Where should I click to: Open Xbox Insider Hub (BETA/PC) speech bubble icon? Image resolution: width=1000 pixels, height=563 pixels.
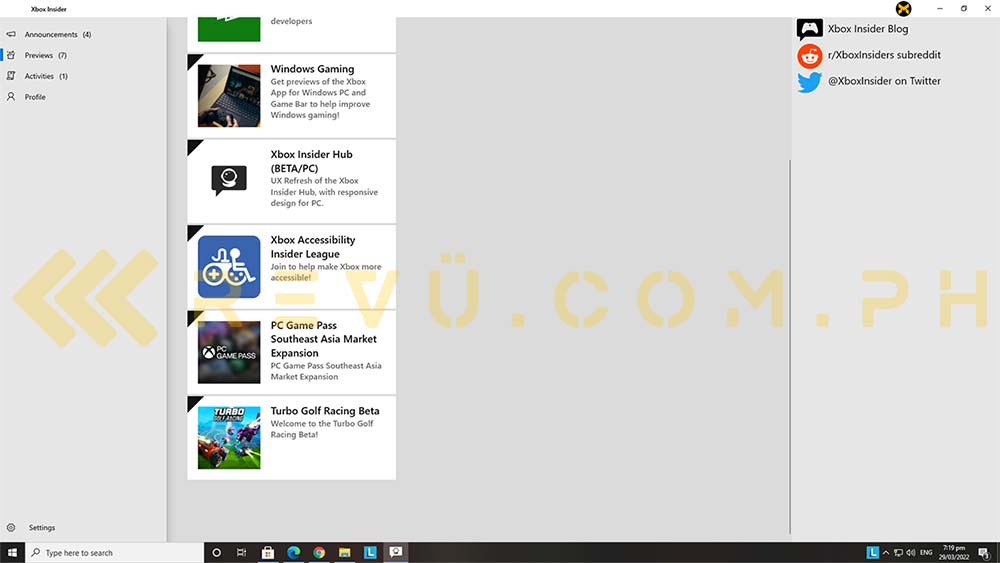229,180
